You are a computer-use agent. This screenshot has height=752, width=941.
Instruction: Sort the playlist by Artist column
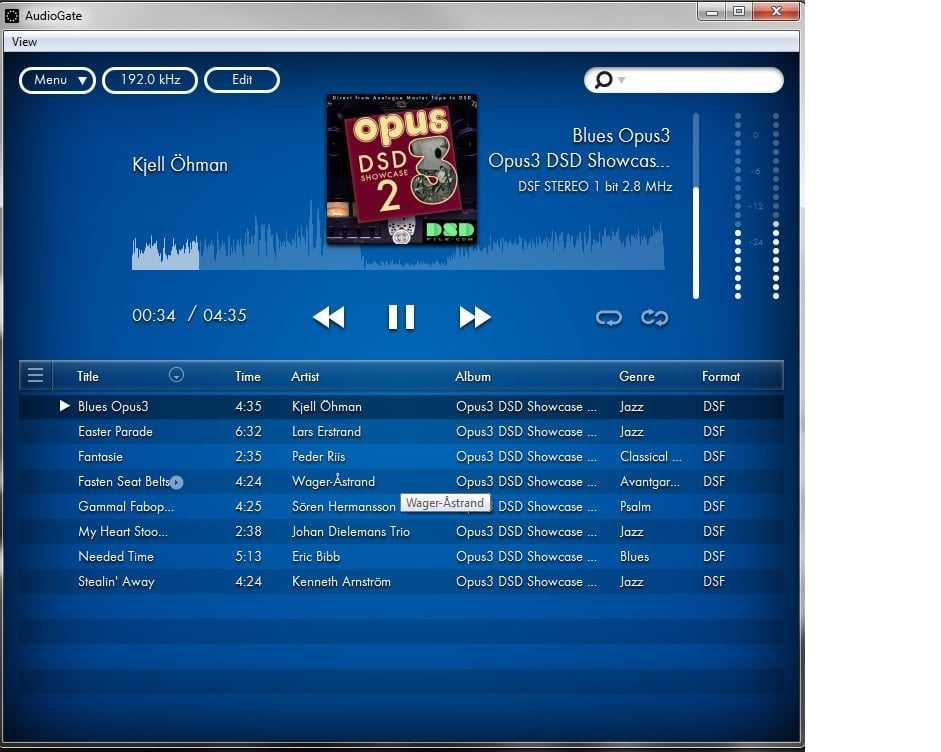(305, 376)
